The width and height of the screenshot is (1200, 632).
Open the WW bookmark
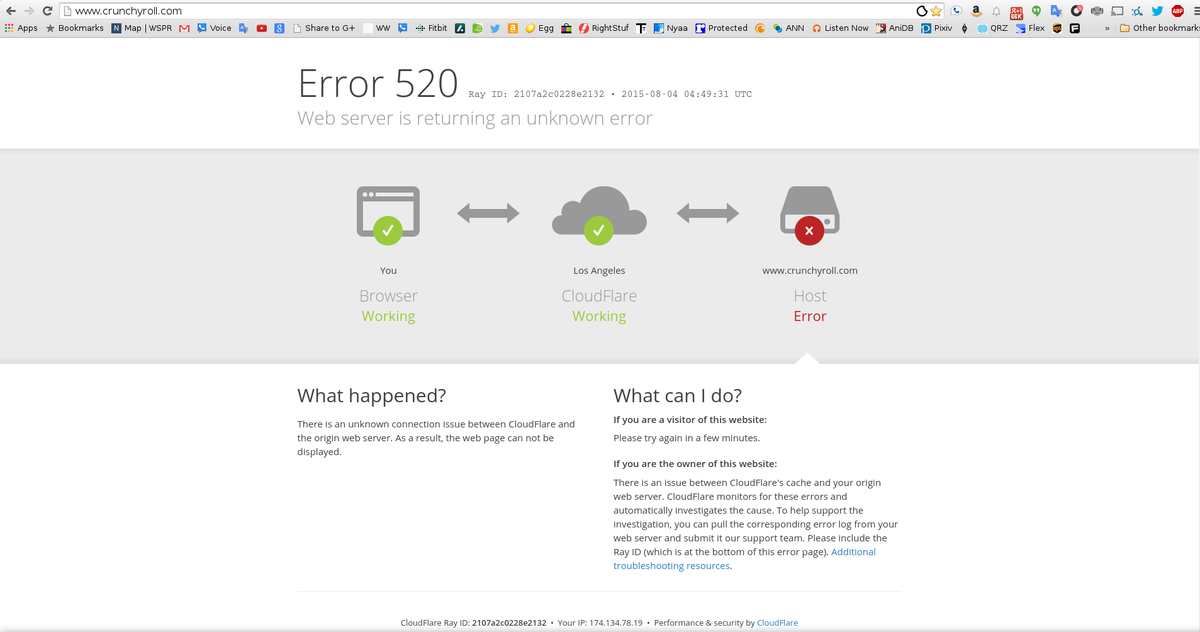(x=376, y=28)
